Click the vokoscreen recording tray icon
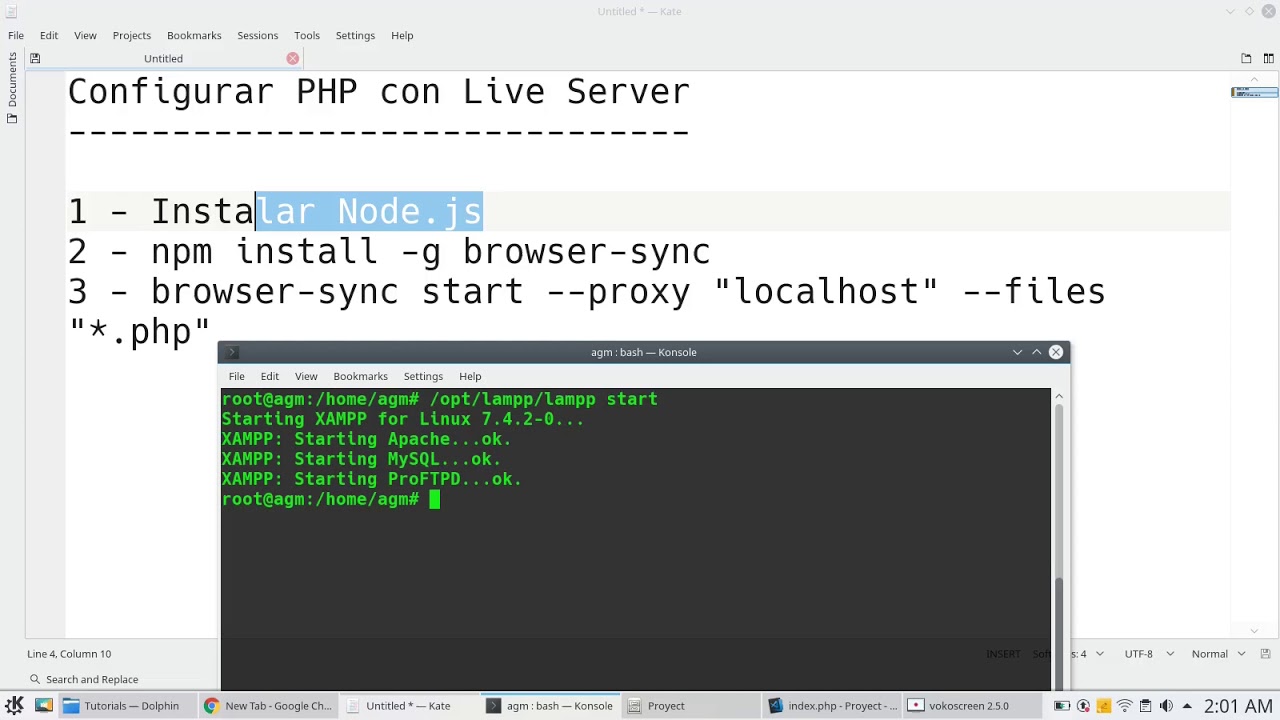 pyautogui.click(x=1083, y=706)
